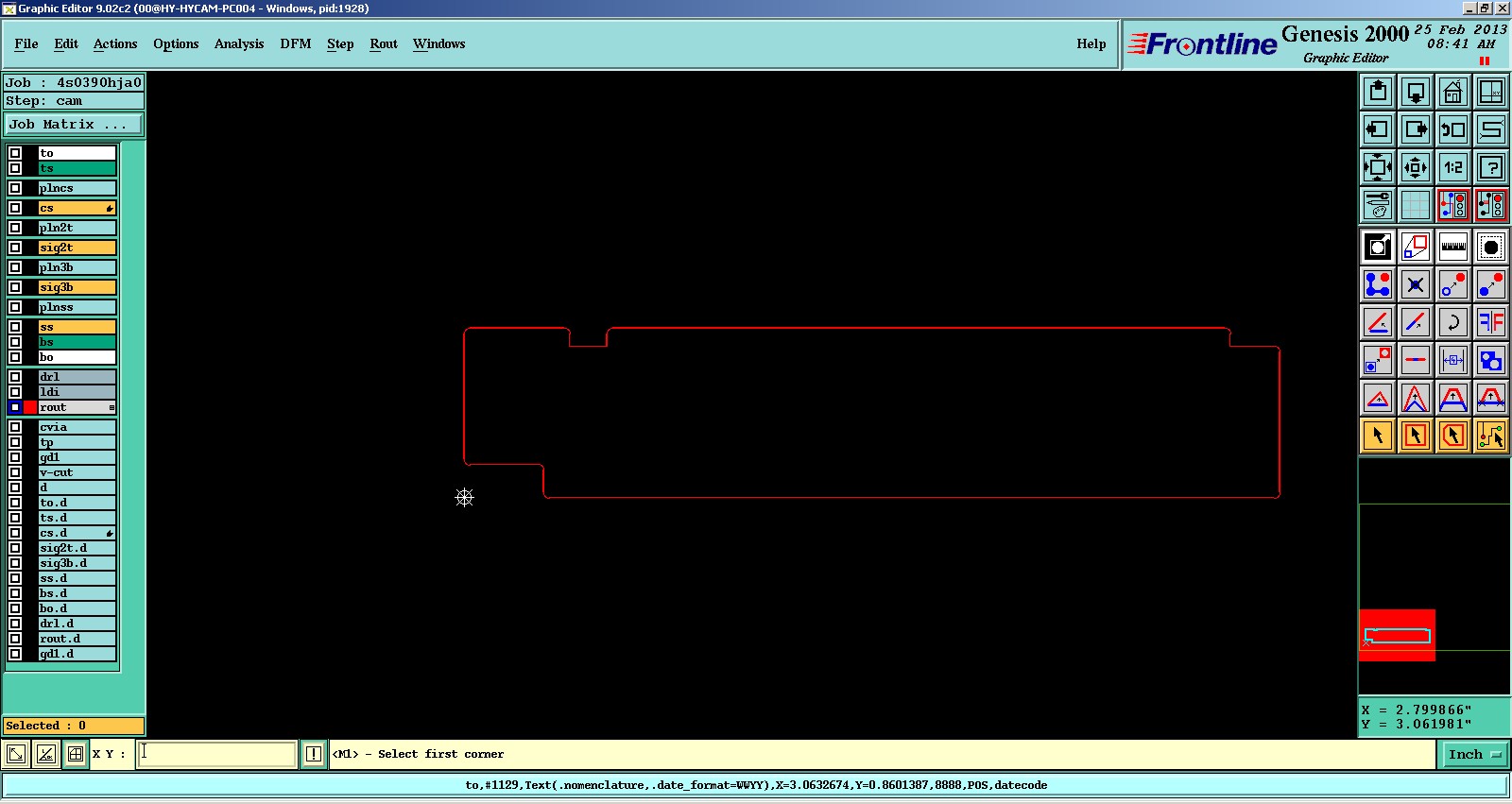The image size is (1512, 804).
Task: Select the sig3b layer row
Action: 77,287
